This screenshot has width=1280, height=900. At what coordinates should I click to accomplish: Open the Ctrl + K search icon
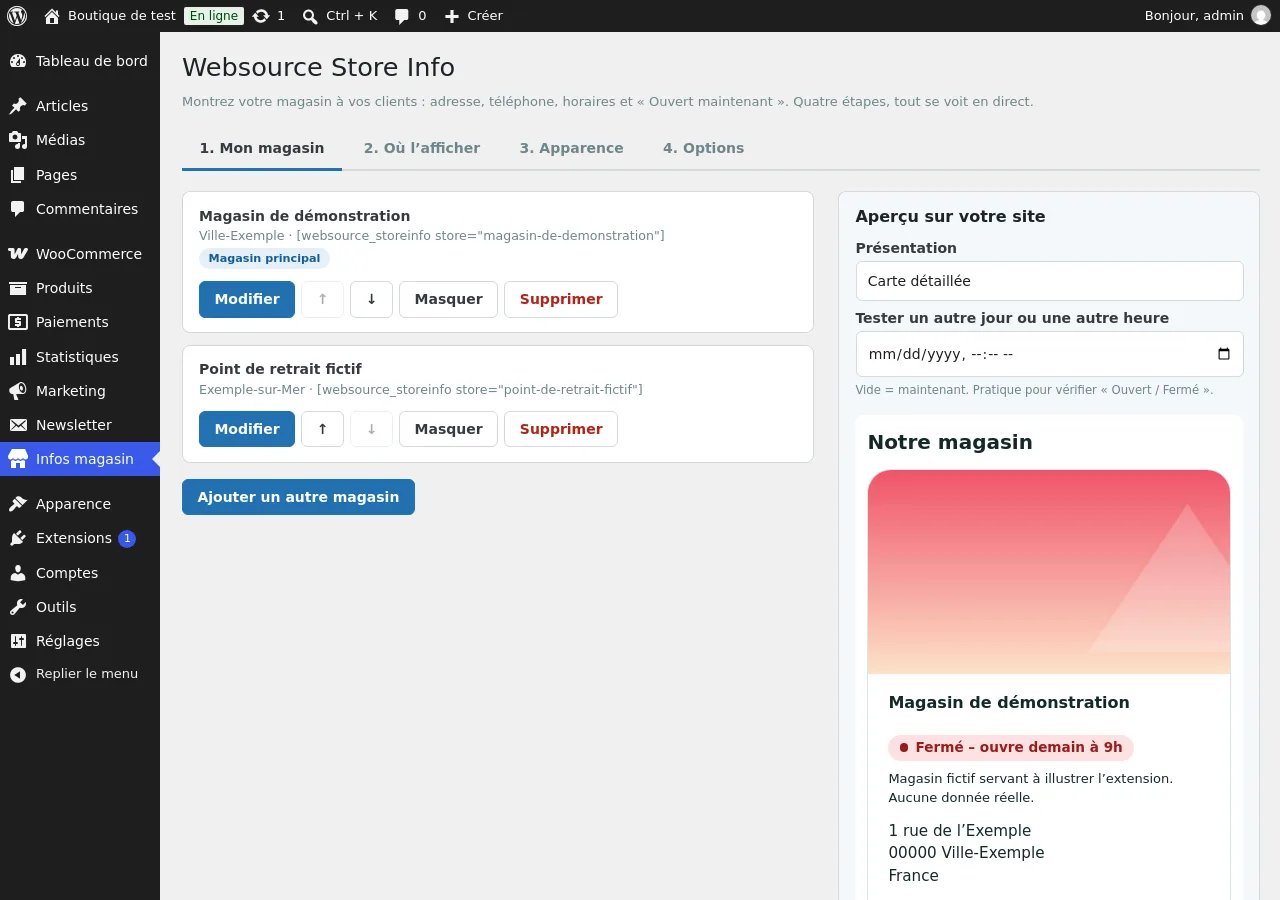coord(310,16)
